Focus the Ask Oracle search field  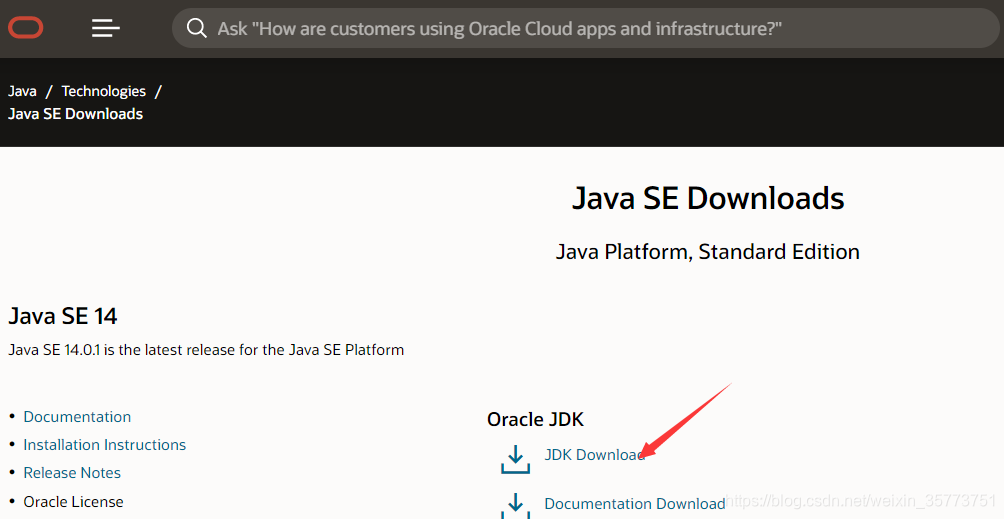point(585,28)
